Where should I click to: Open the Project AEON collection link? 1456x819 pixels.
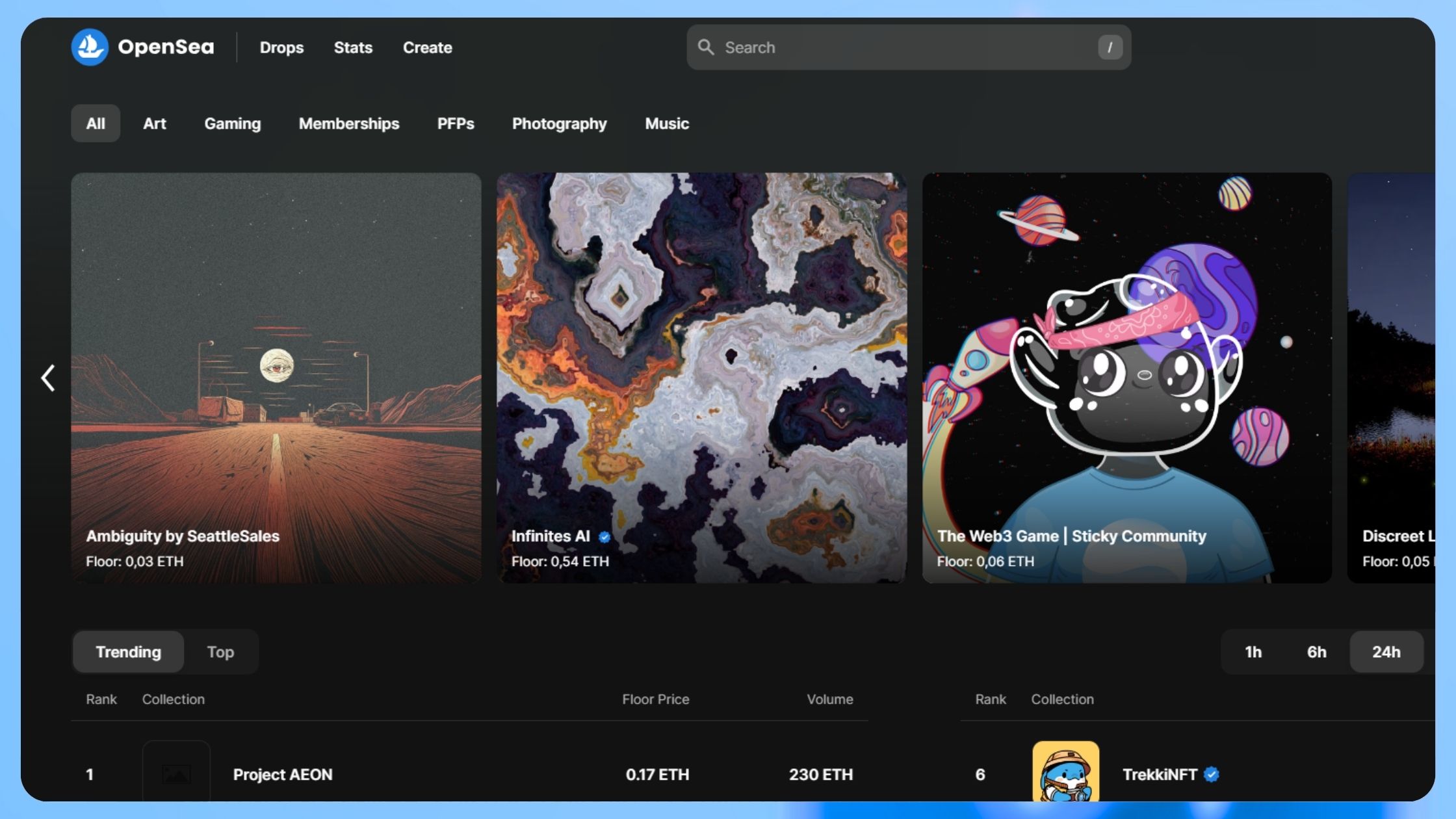click(283, 774)
